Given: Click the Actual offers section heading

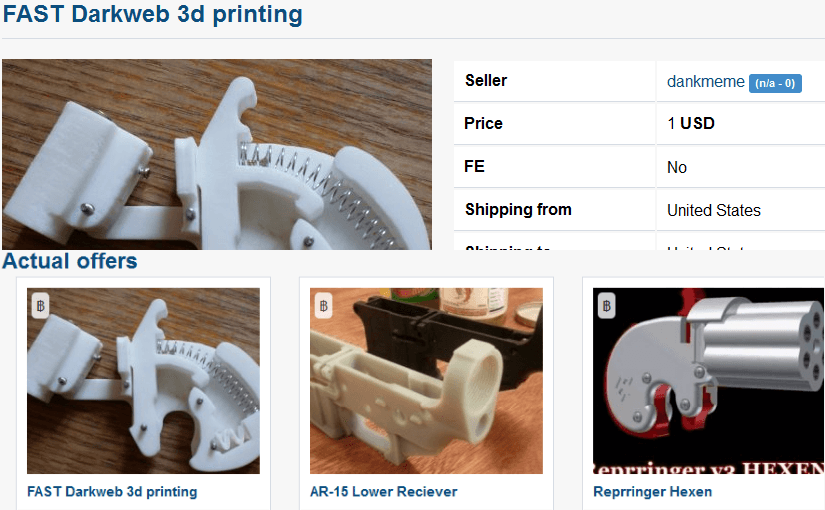Looking at the screenshot, I should pos(69,261).
